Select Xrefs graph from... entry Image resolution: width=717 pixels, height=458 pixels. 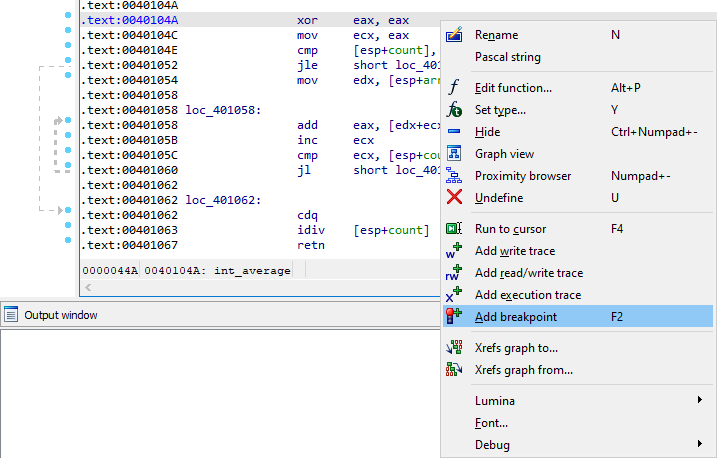pos(523,370)
